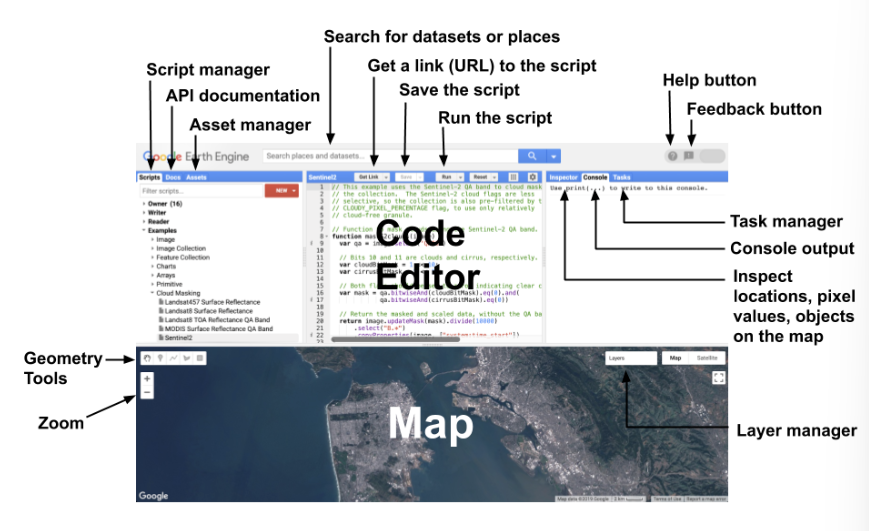Open the NEW button dropdown arrow
869x531 pixels.
pyautogui.click(x=294, y=191)
